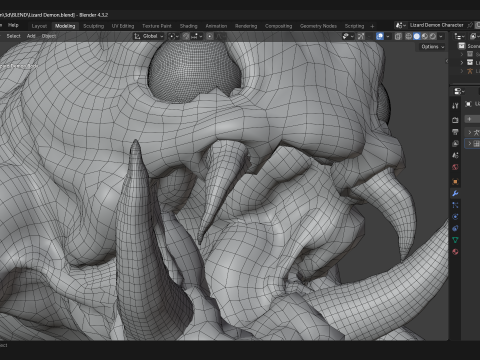The height and width of the screenshot is (360, 480).
Task: Switch to wireframe viewport shading
Action: 409,36
